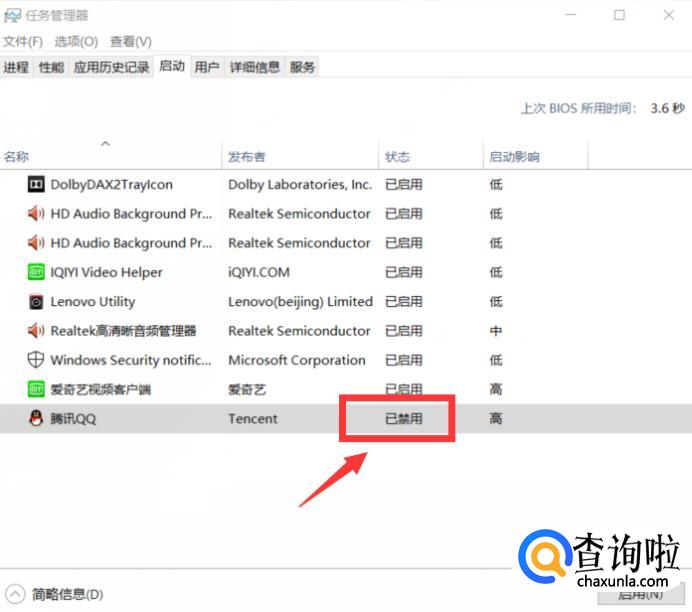692x612 pixels.
Task: Collapse to 简略信息 with the up-arrow circle
Action: coord(15,594)
